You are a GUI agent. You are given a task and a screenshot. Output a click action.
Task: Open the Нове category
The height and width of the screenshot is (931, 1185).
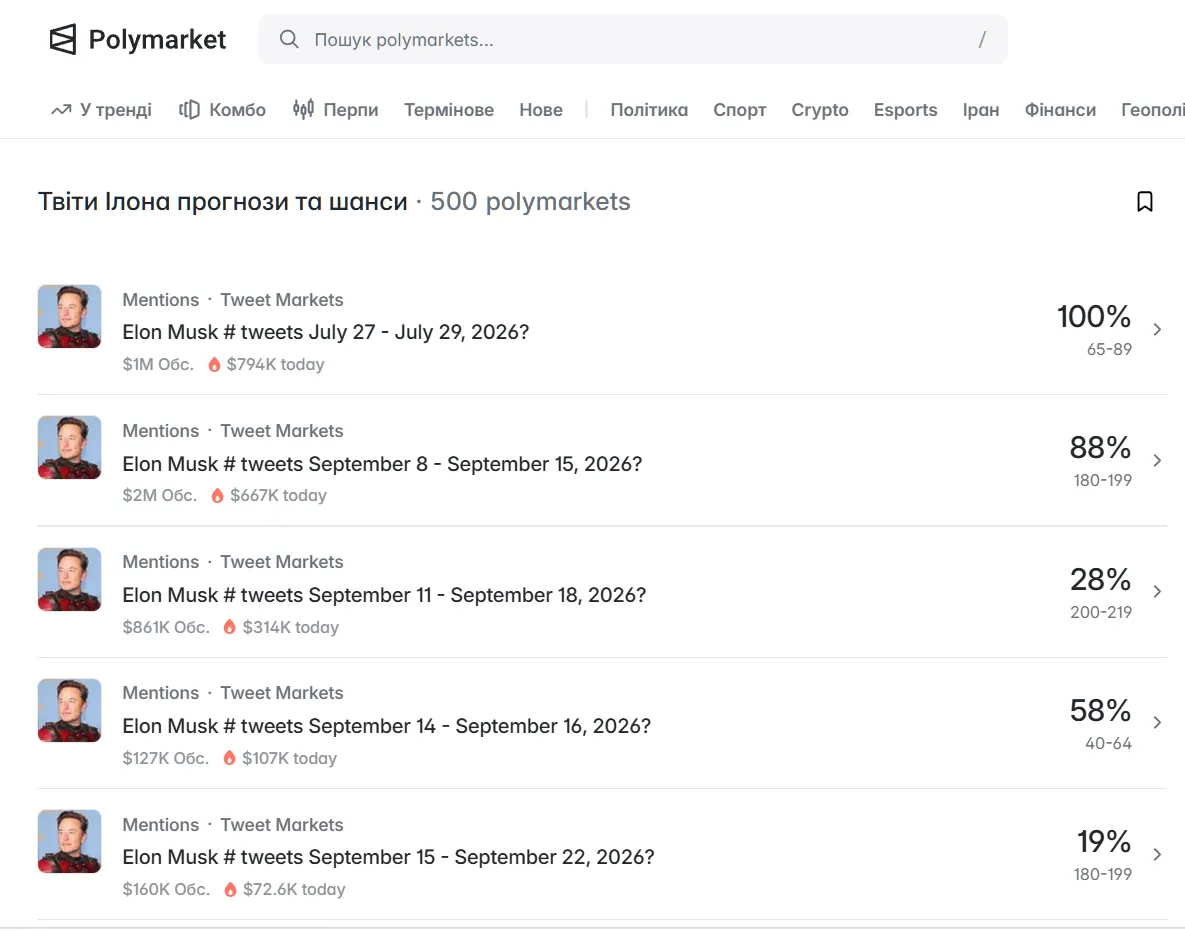(541, 110)
